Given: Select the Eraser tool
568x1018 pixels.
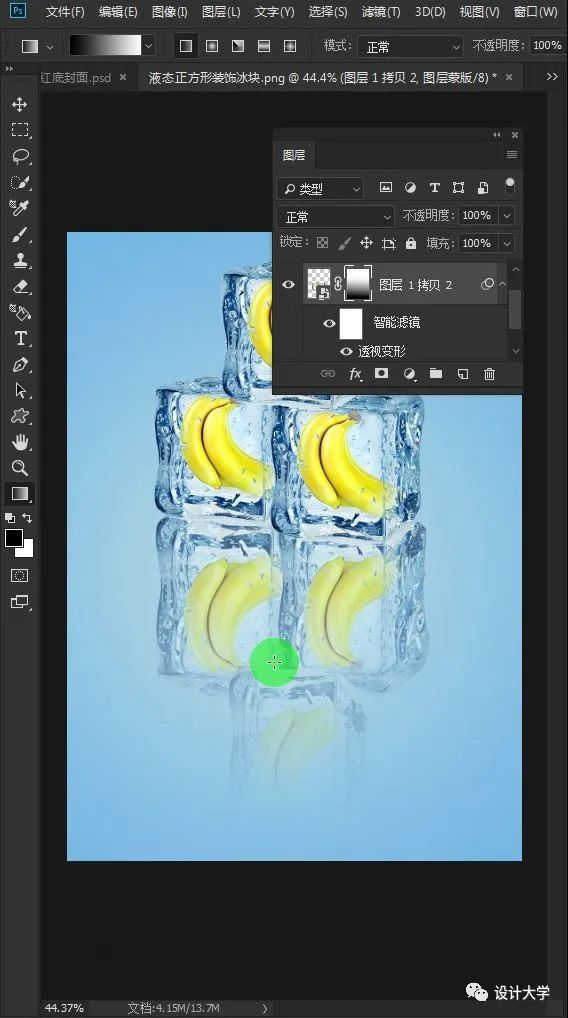Looking at the screenshot, I should [19, 286].
